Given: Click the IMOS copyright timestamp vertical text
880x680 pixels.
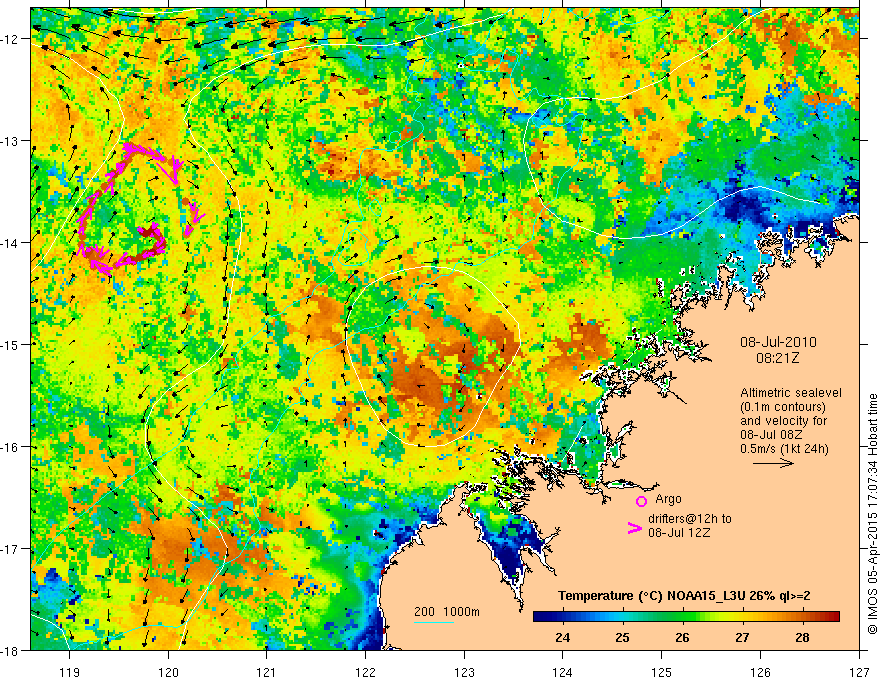Looking at the screenshot, I should (x=872, y=514).
